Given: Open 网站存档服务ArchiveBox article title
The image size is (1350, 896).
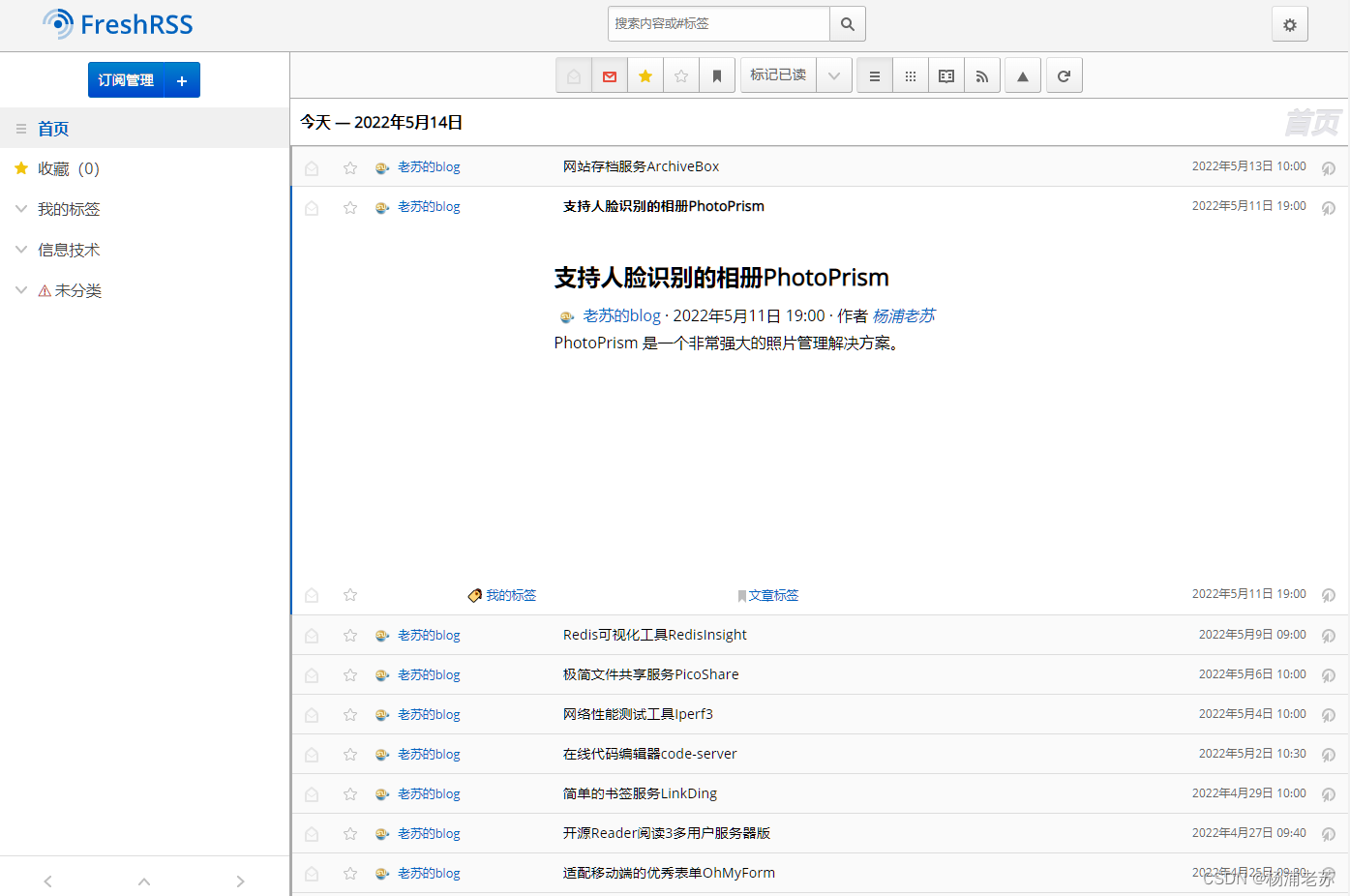Looking at the screenshot, I should [x=641, y=166].
